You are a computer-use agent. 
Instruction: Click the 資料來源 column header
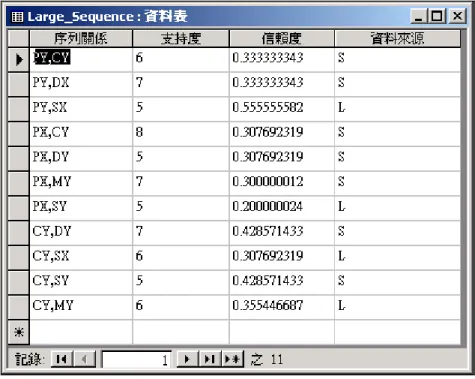point(398,38)
